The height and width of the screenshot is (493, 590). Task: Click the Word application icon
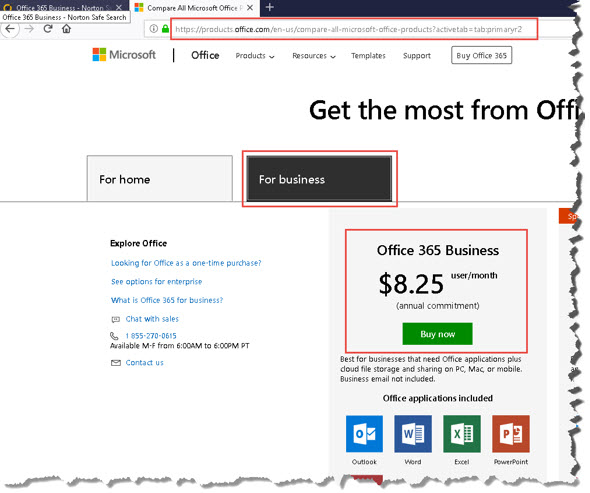(413, 434)
